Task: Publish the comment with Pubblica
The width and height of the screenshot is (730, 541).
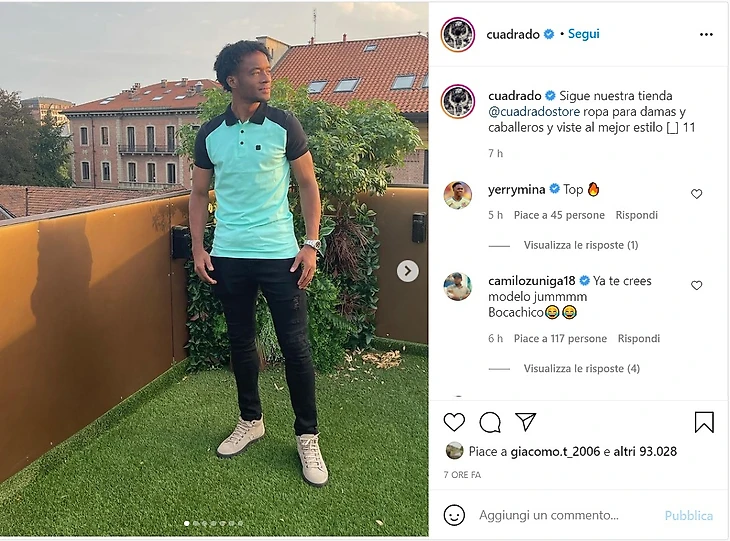Action: pyautogui.click(x=689, y=515)
